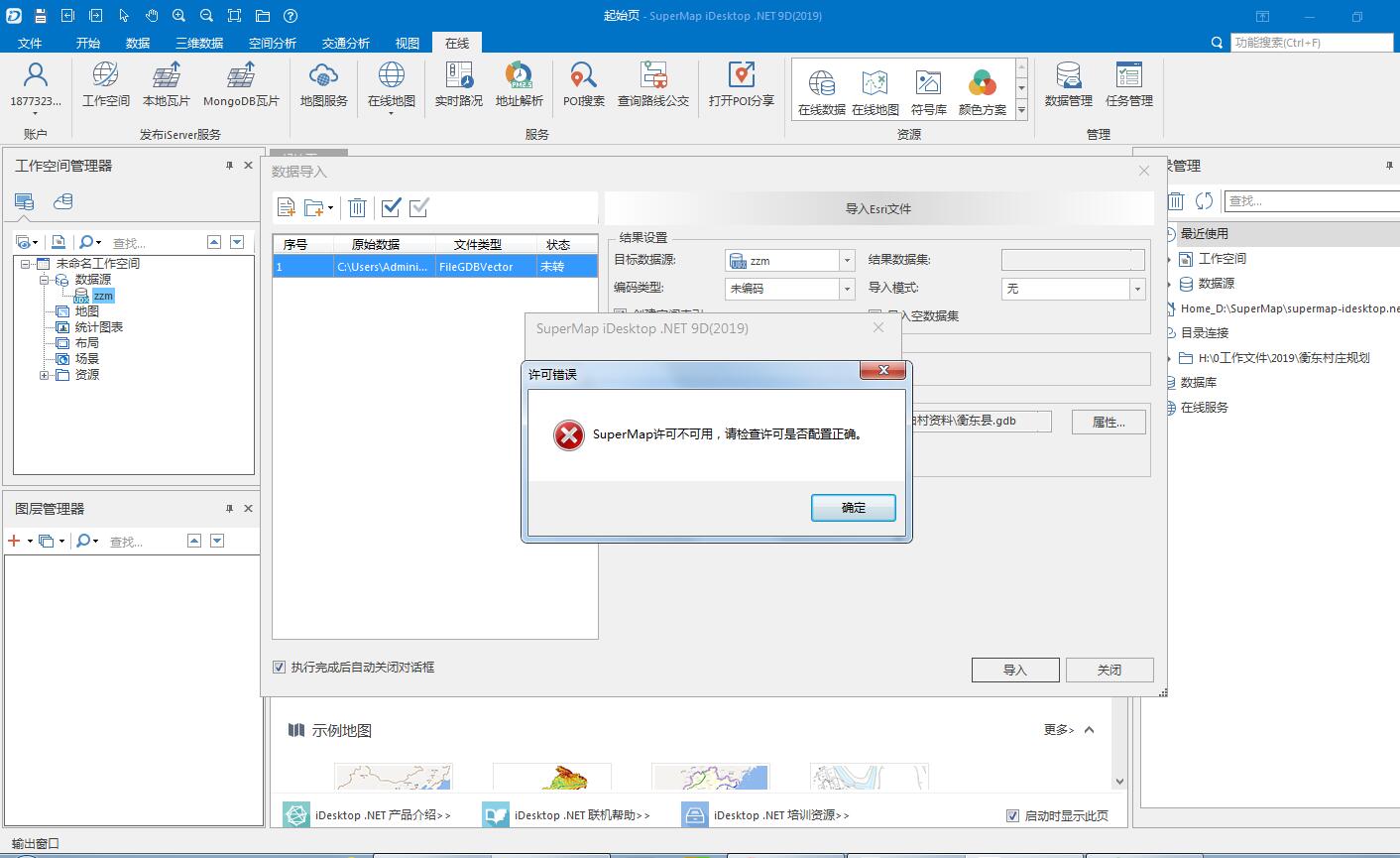This screenshot has height=858, width=1400.
Task: Click the 功能搜索 search field
Action: pyautogui.click(x=1311, y=43)
